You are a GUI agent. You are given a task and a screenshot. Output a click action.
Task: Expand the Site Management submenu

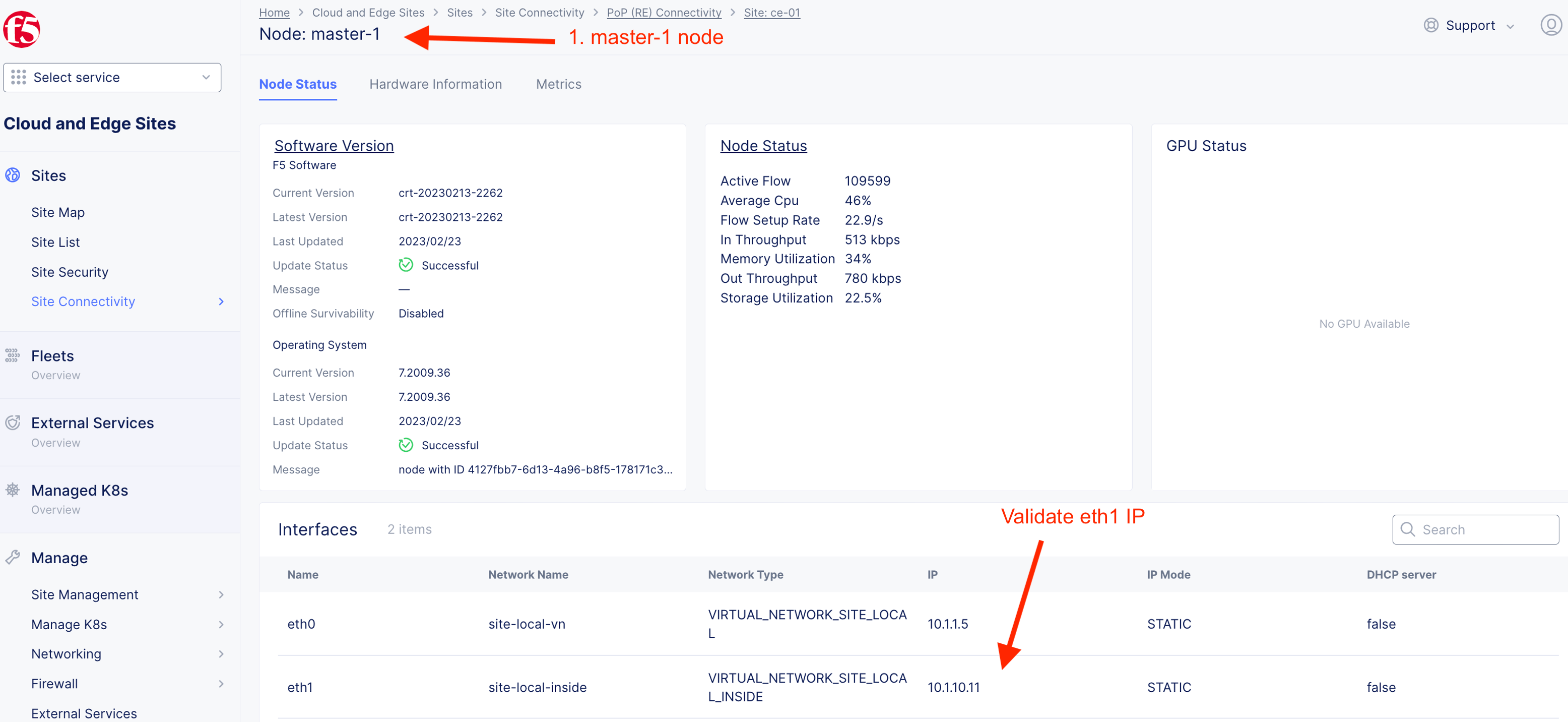pos(221,594)
